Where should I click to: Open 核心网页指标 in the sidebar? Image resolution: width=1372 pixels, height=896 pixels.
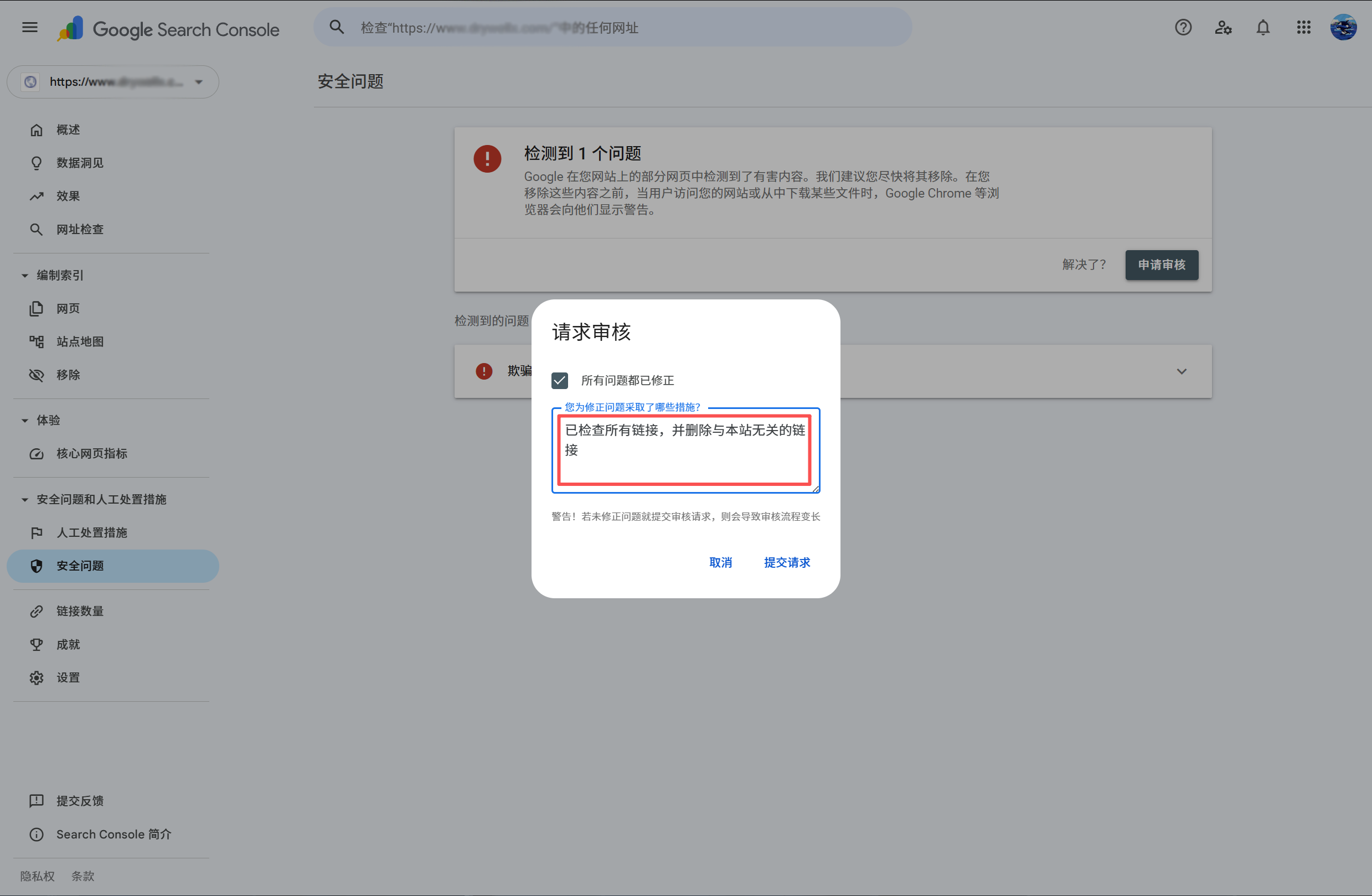[92, 453]
